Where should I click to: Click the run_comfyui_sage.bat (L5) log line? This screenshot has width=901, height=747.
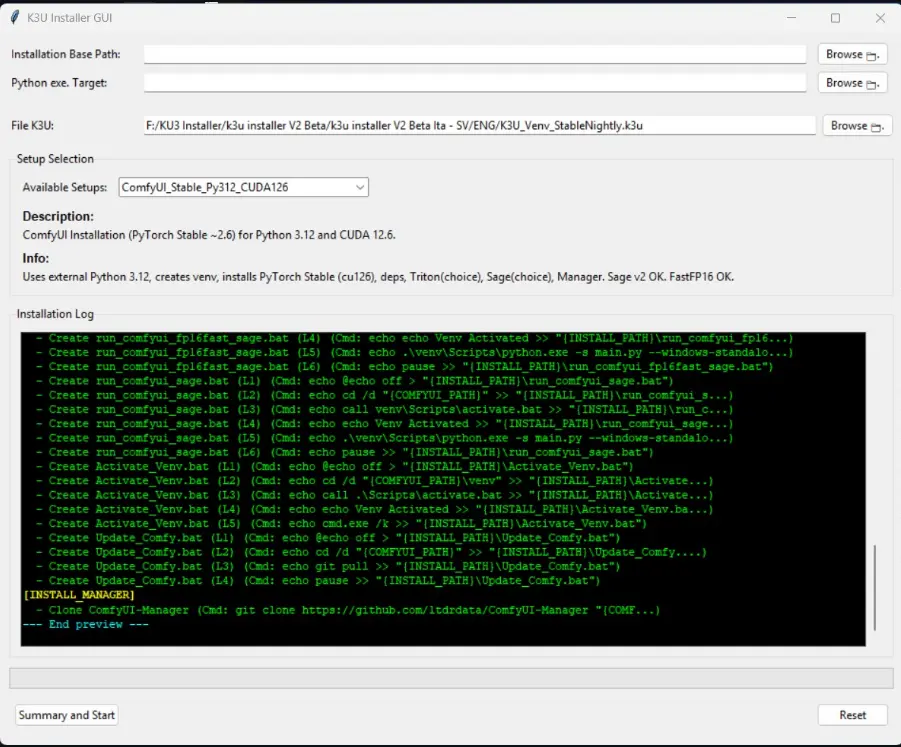384,438
